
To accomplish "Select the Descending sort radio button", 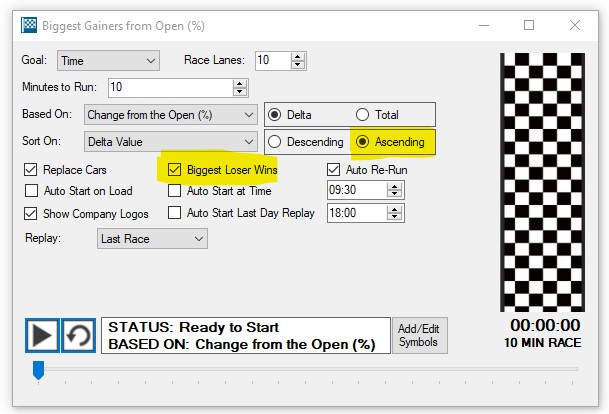I will [275, 142].
